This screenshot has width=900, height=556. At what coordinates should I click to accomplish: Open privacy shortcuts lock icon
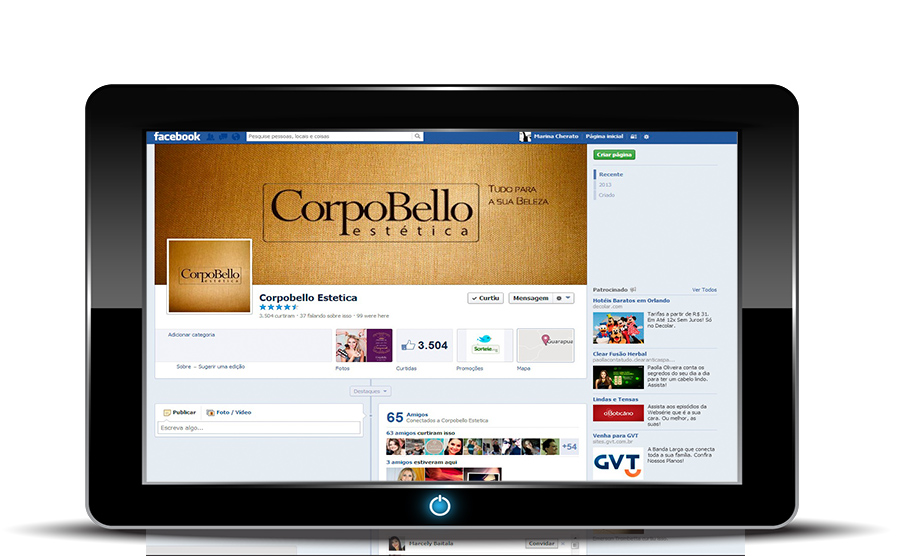tap(634, 137)
